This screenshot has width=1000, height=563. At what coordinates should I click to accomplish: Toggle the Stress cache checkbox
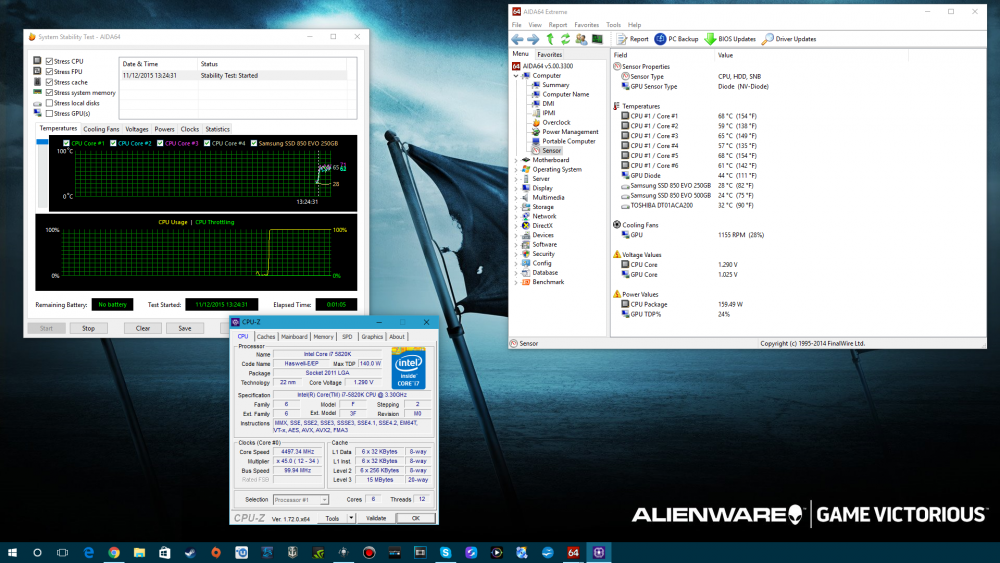pos(49,82)
